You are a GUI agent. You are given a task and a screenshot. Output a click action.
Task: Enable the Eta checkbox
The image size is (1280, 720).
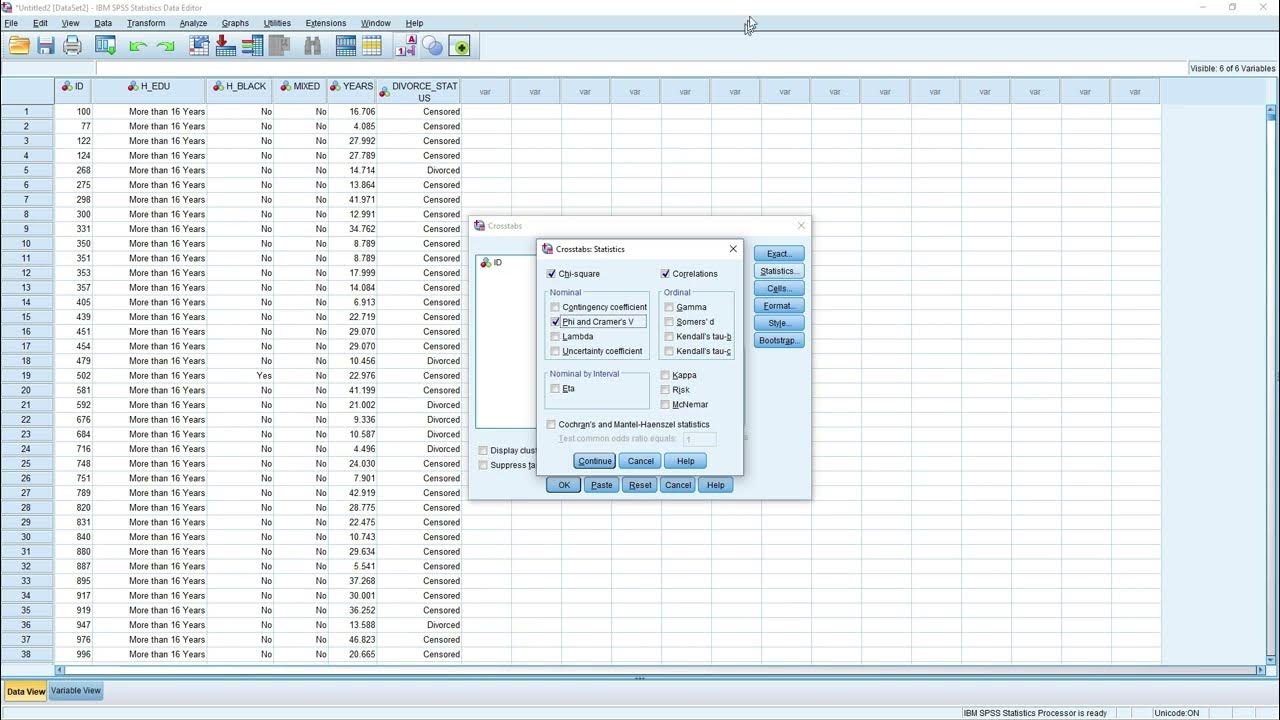click(x=555, y=389)
